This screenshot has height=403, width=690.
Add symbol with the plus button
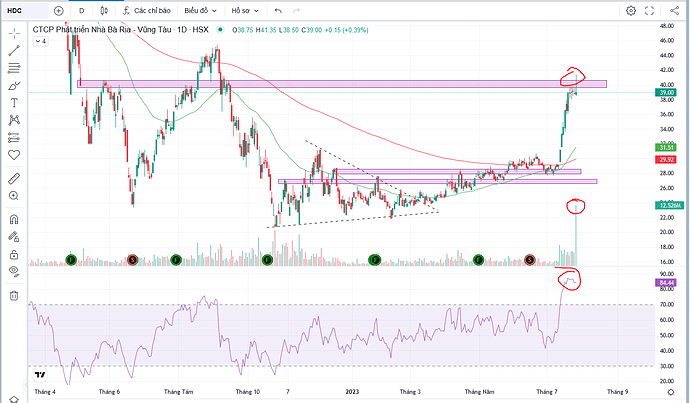tap(59, 11)
